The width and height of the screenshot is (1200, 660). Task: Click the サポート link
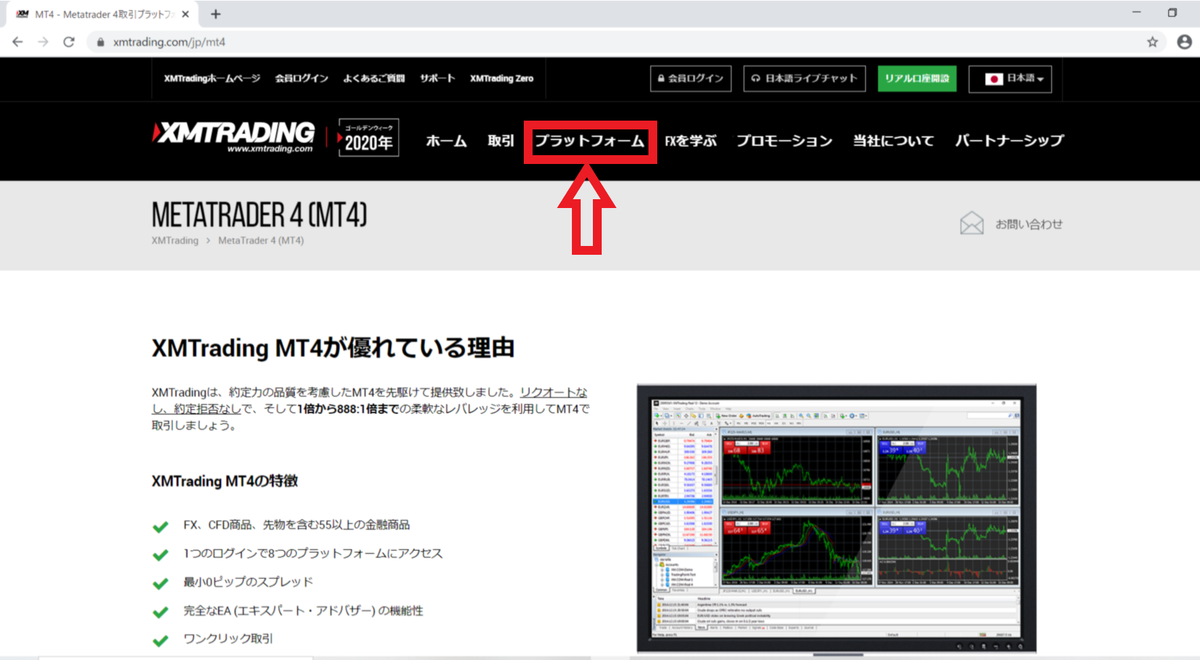pyautogui.click(x=437, y=78)
